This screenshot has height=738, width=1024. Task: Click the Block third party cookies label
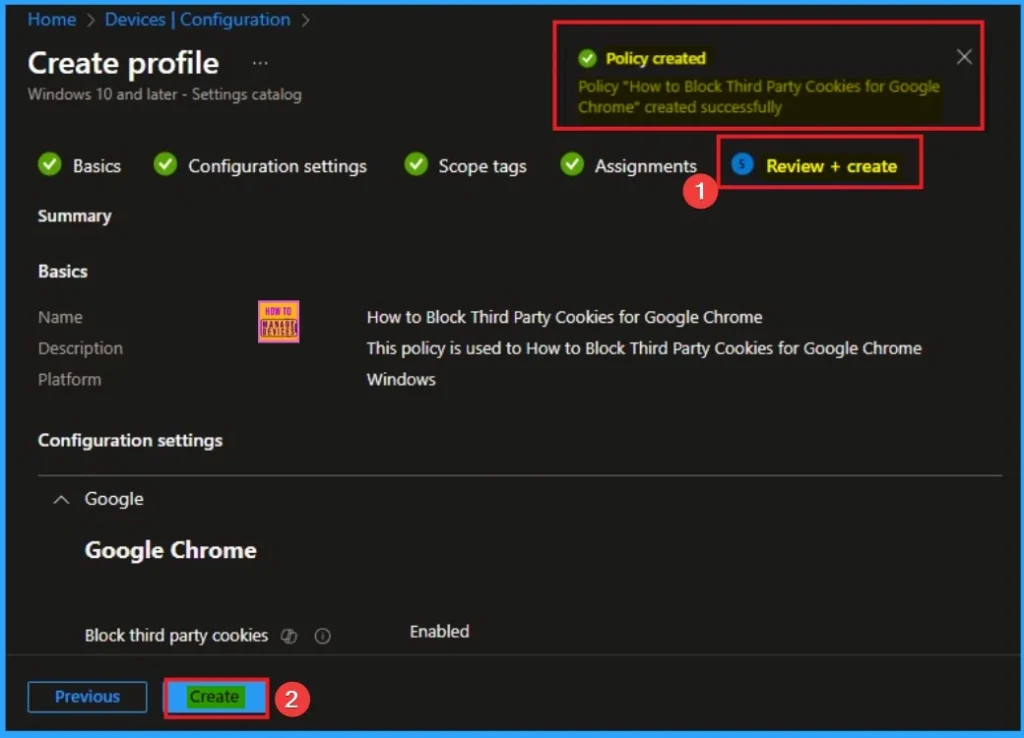pos(176,635)
